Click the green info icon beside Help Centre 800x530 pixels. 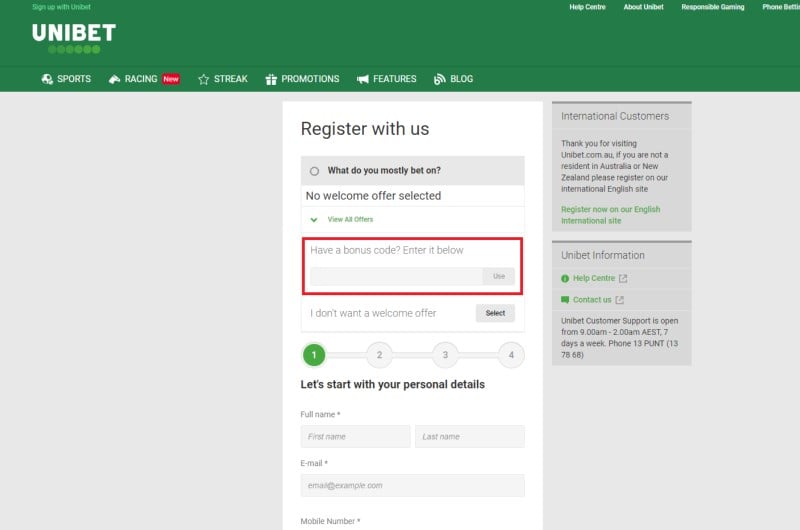565,279
